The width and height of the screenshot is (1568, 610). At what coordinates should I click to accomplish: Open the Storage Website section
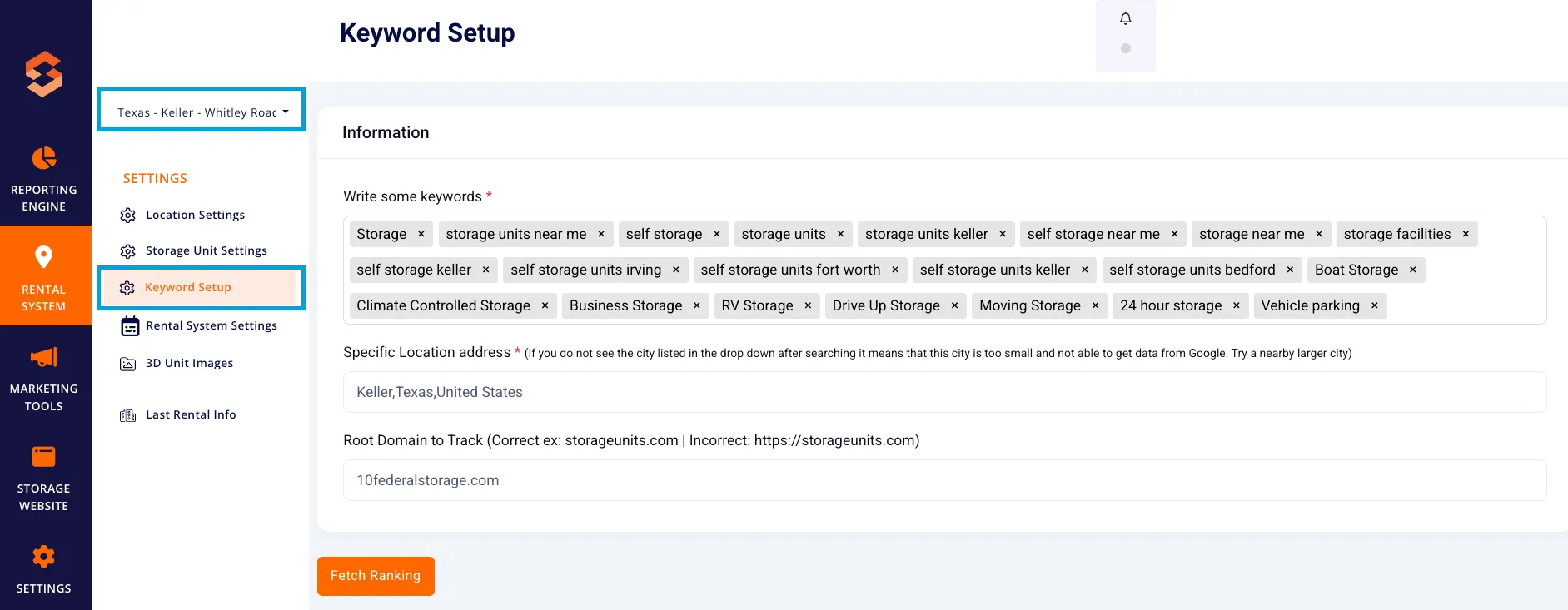[x=44, y=479]
